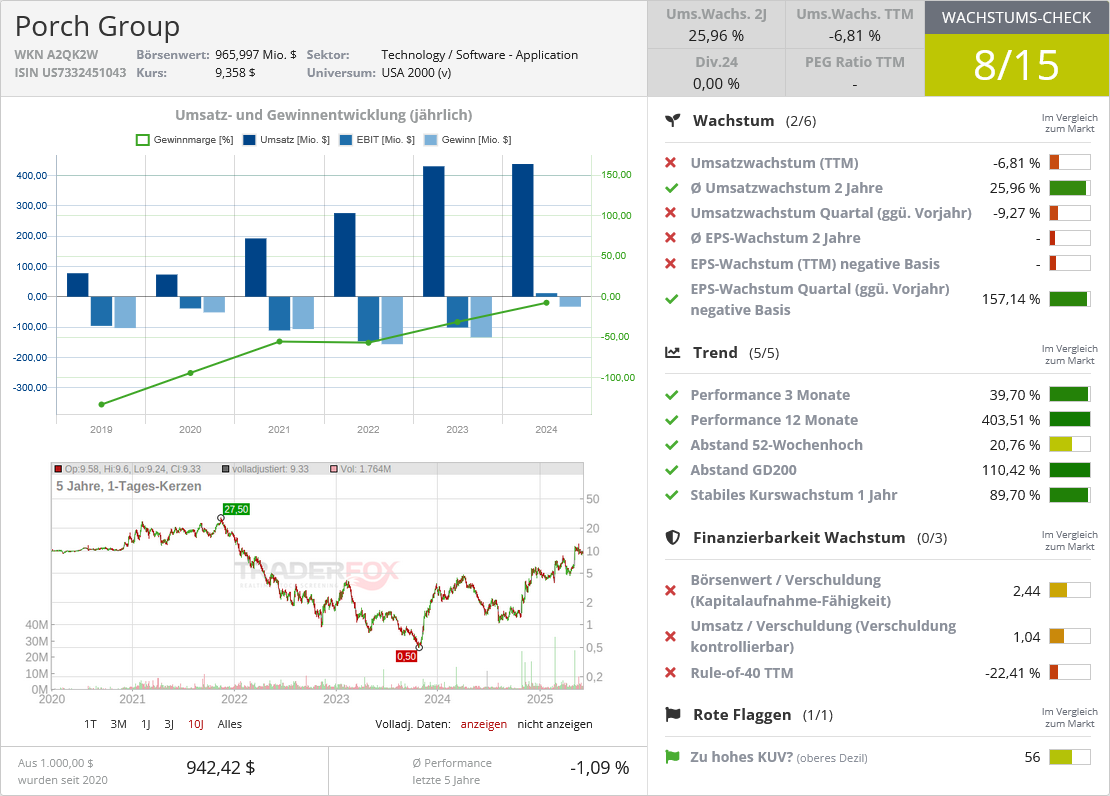This screenshot has width=1110, height=796.
Task: Click the chart title Umsatz- und Gewinnentwicklung (jährlich)
Action: click(x=324, y=115)
